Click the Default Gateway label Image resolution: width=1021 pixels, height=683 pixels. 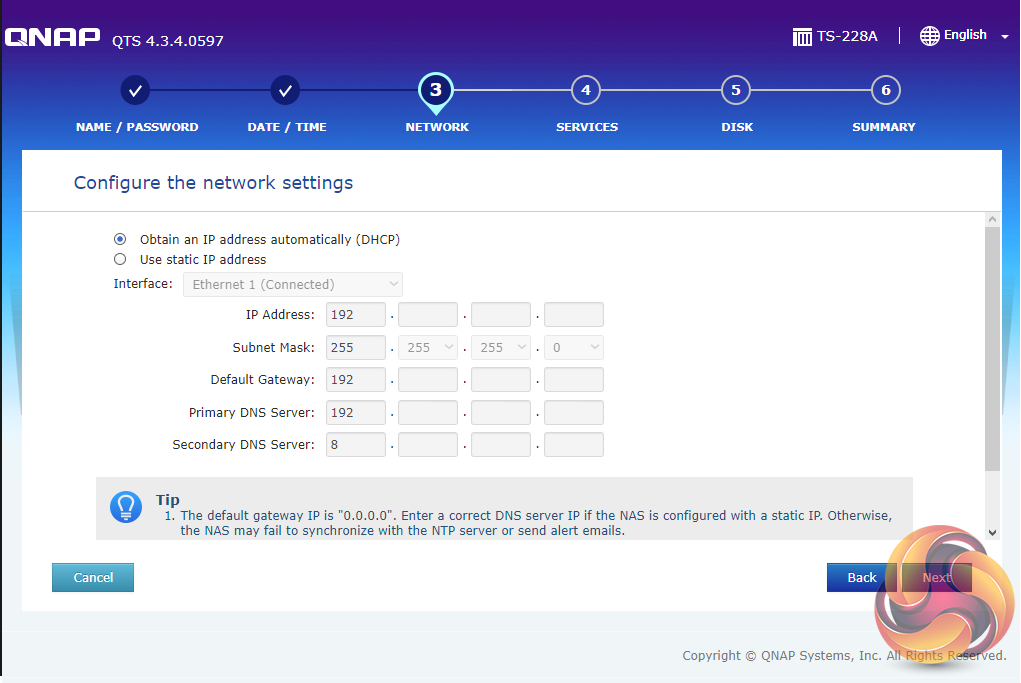tap(262, 380)
